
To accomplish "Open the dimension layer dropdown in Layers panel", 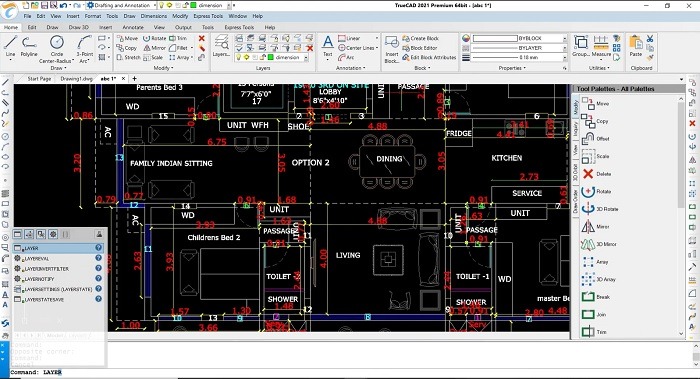I will click(x=306, y=58).
